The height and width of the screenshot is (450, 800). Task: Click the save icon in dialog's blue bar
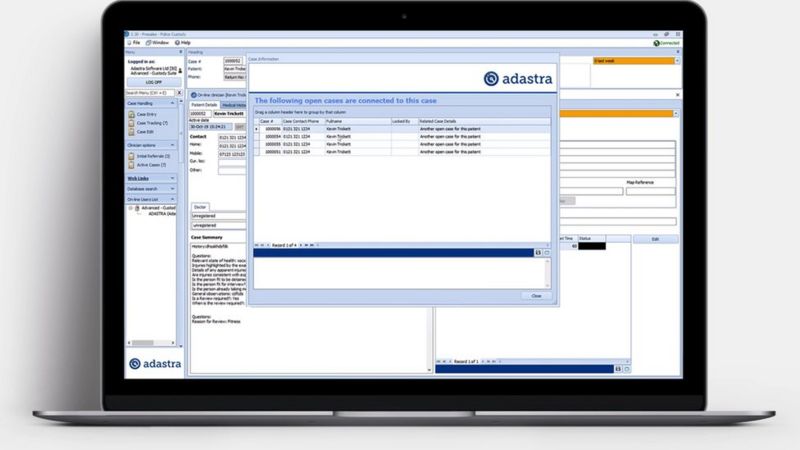click(x=538, y=253)
